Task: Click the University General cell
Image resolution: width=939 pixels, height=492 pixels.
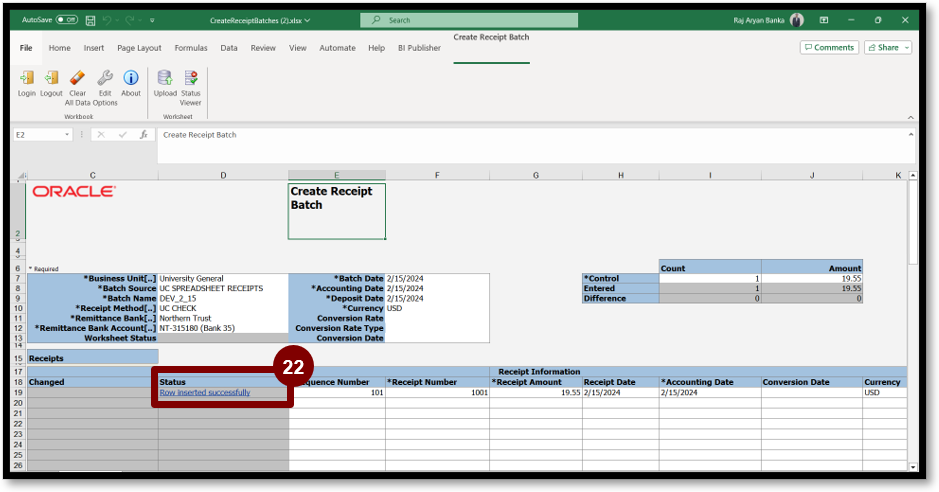Action: [223, 278]
